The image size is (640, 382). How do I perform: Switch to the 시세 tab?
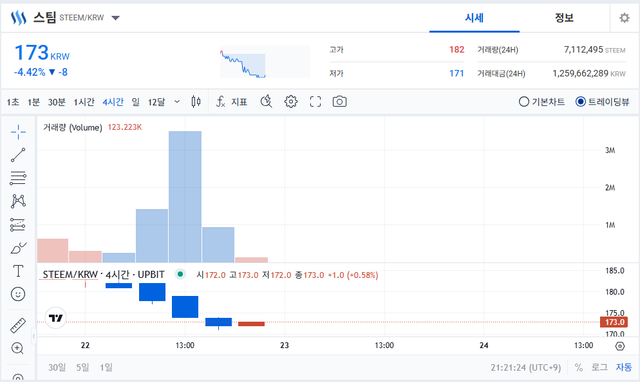474,18
